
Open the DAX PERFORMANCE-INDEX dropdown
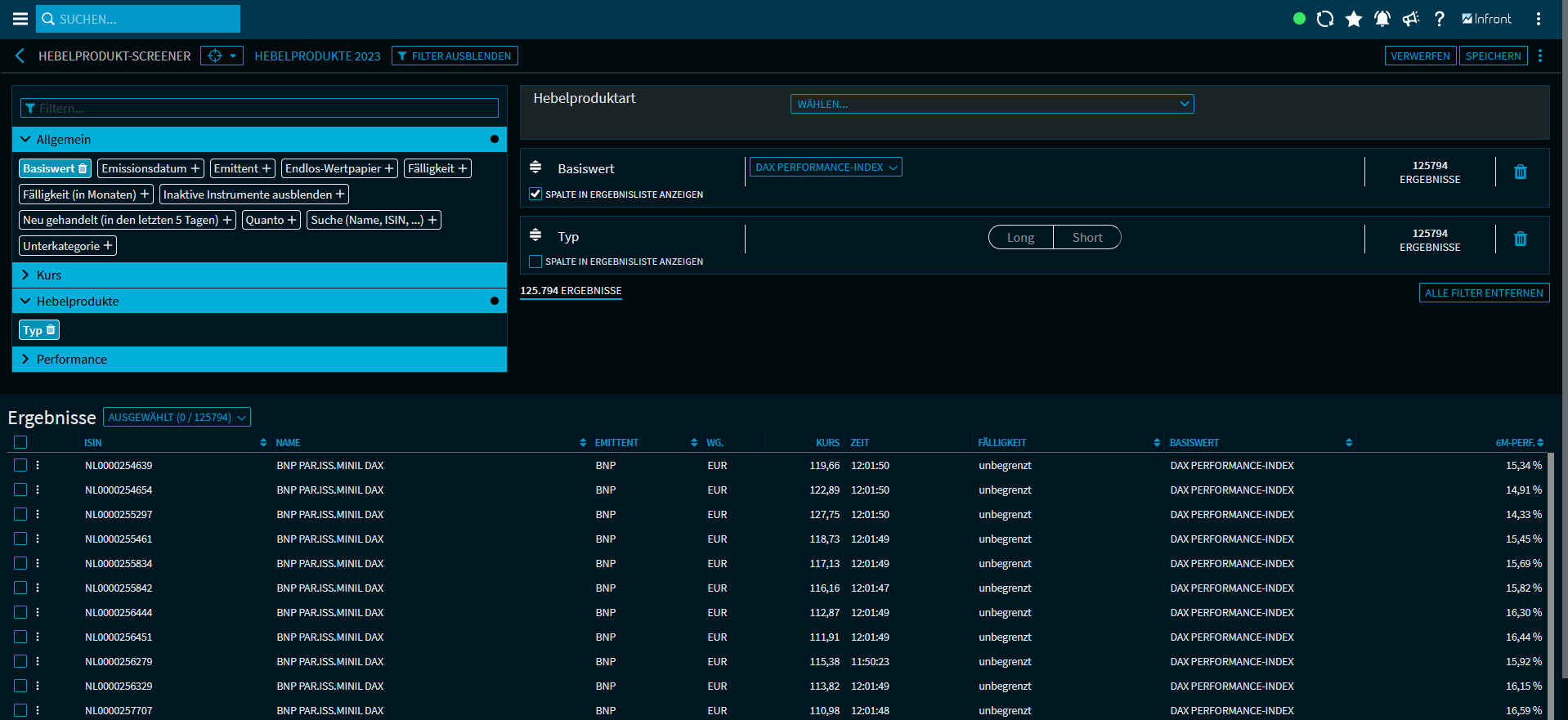(x=826, y=168)
